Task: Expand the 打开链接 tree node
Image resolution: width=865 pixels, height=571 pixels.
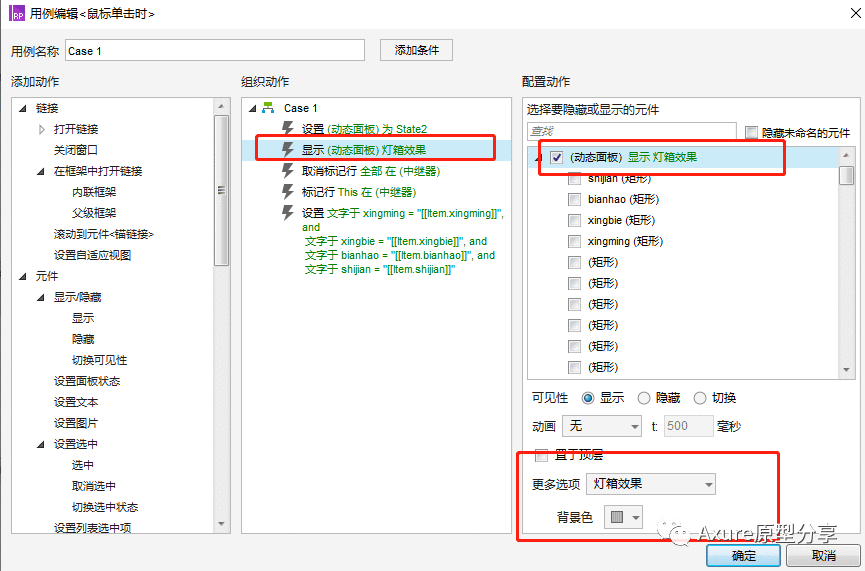Action: coord(42,129)
